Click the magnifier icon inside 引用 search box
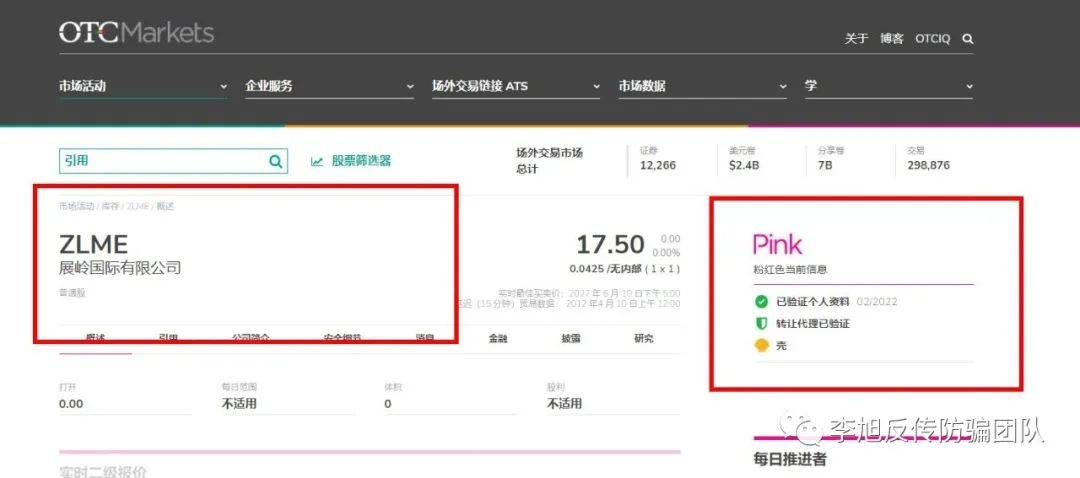1080x478 pixels. [x=275, y=161]
